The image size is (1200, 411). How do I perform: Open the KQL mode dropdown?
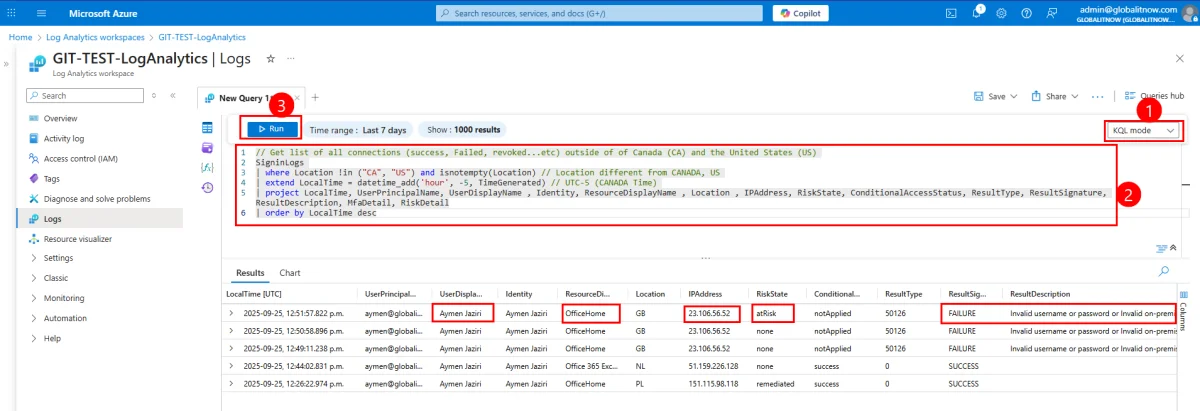pos(1145,130)
